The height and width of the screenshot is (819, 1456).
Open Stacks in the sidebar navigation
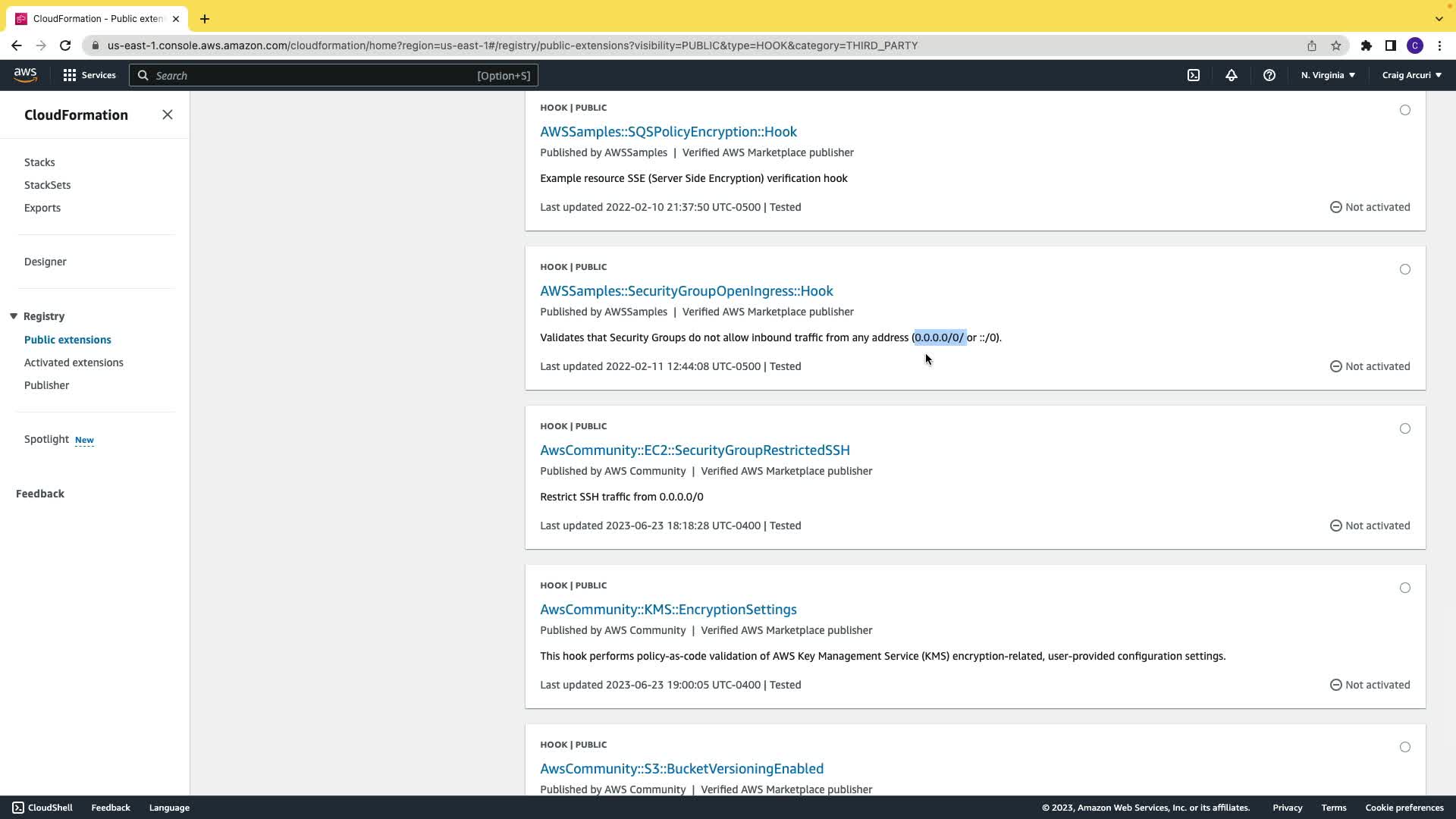pos(39,162)
